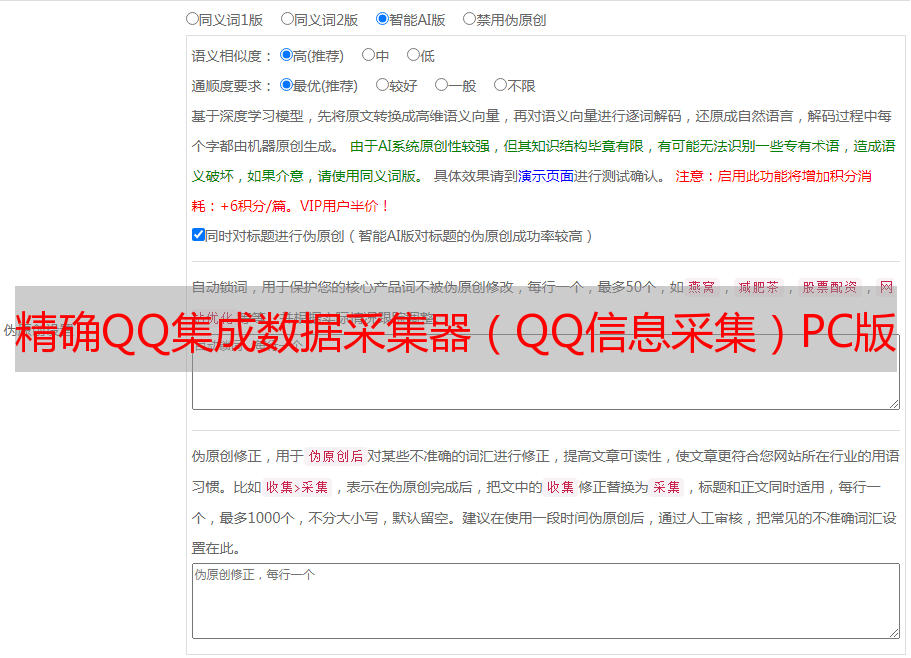Toggle the 同时对标题进行伪原创 checkbox
This screenshot has width=911, height=658.
pos(198,235)
